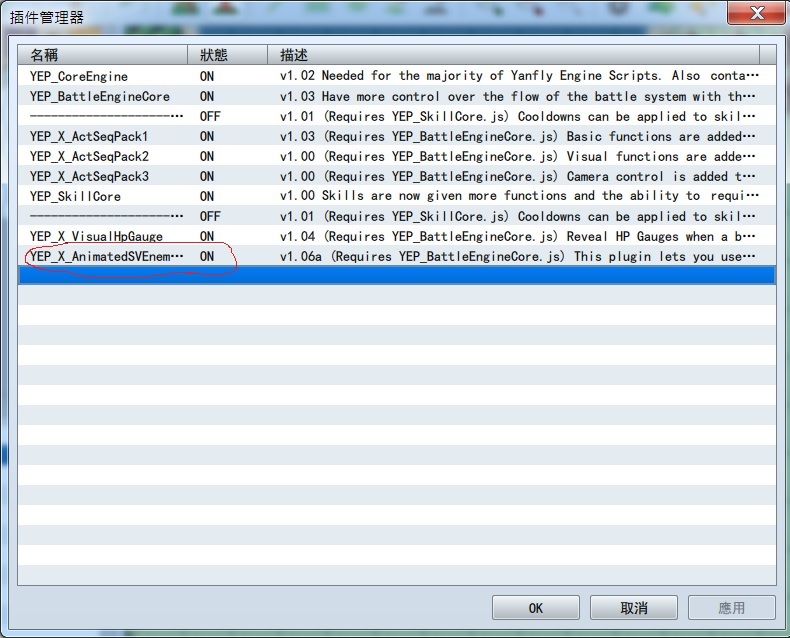Click the 'Reveal HP Gauges' description
Screen dimensions: 790x638
tap(517, 236)
